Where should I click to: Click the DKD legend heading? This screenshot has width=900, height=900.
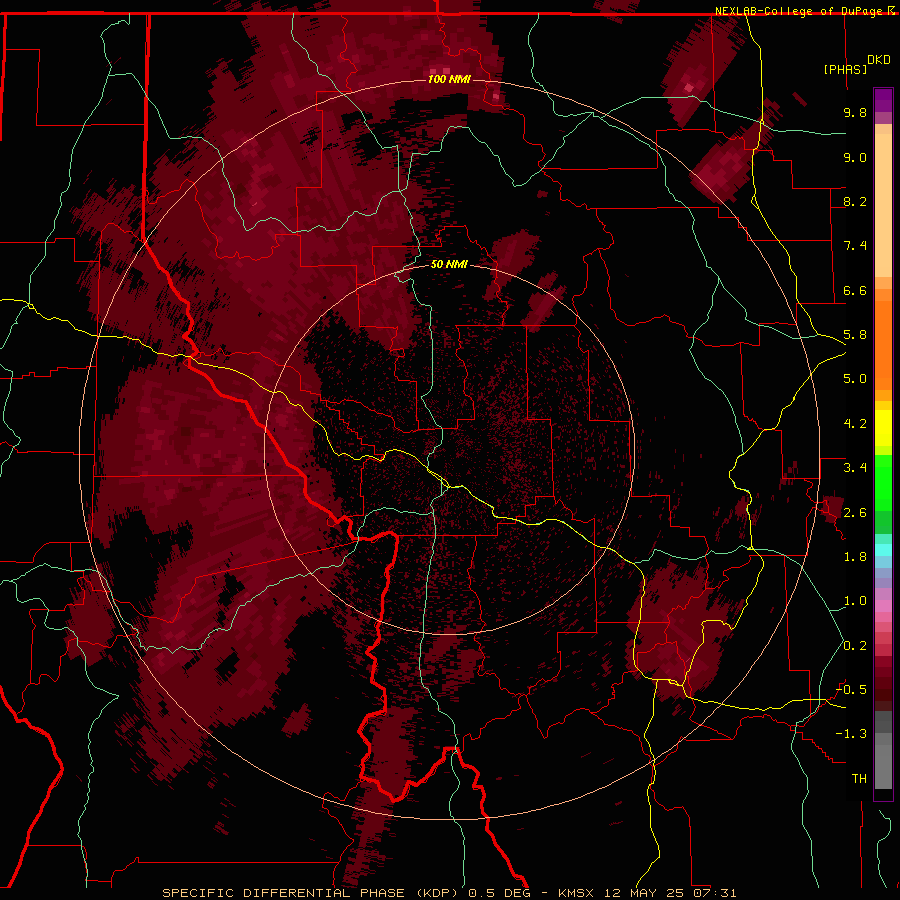(878, 60)
